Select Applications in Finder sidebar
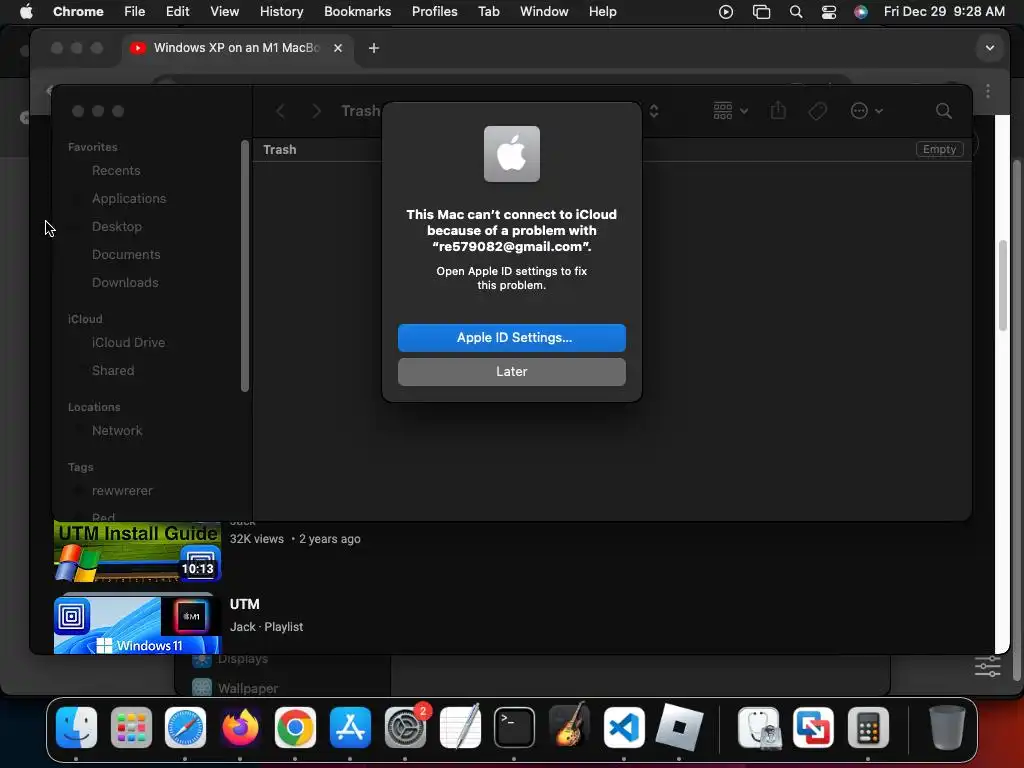Screen dimensions: 1024x768 coord(129,199)
